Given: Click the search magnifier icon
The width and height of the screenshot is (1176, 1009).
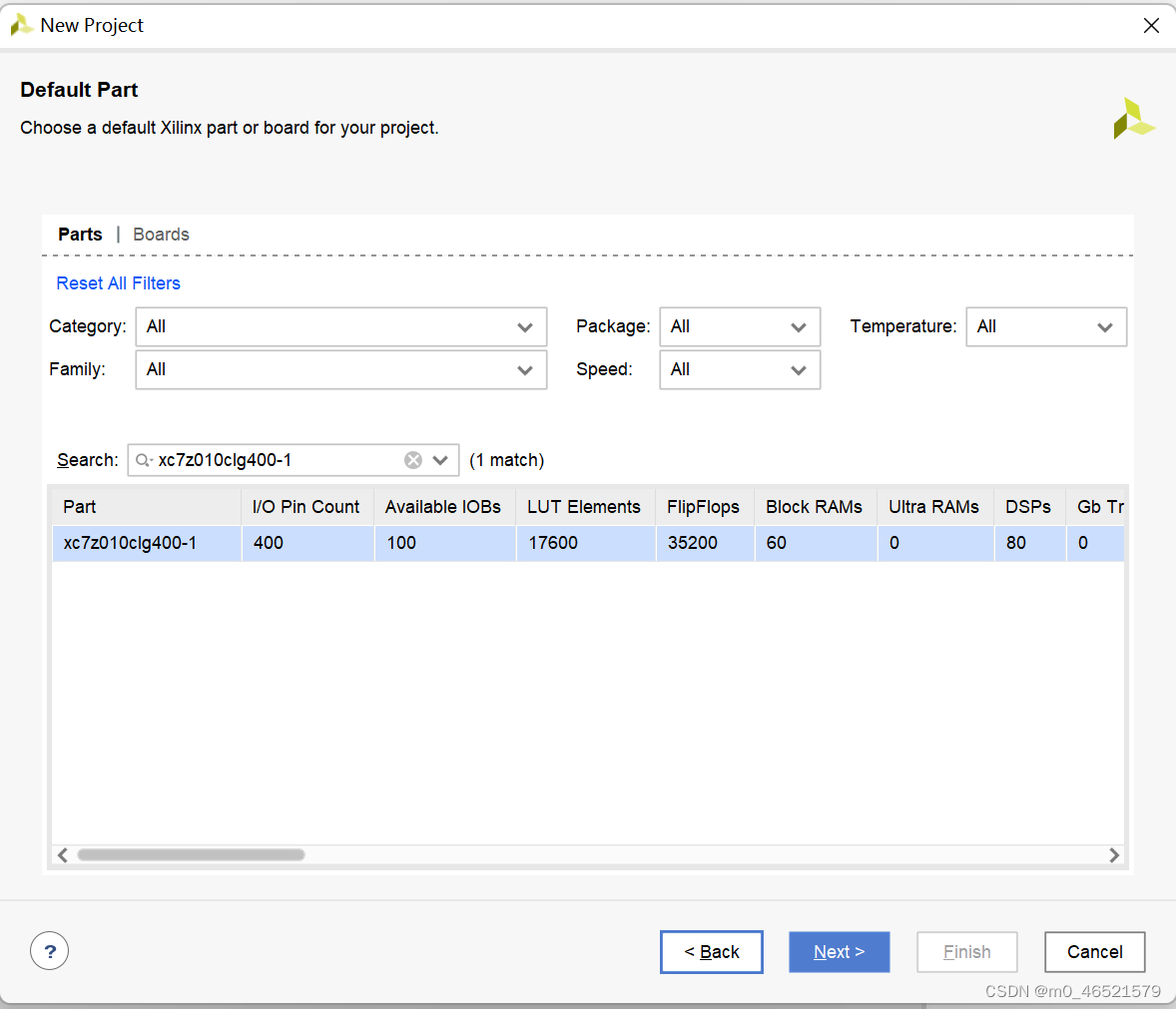Looking at the screenshot, I should (x=143, y=460).
